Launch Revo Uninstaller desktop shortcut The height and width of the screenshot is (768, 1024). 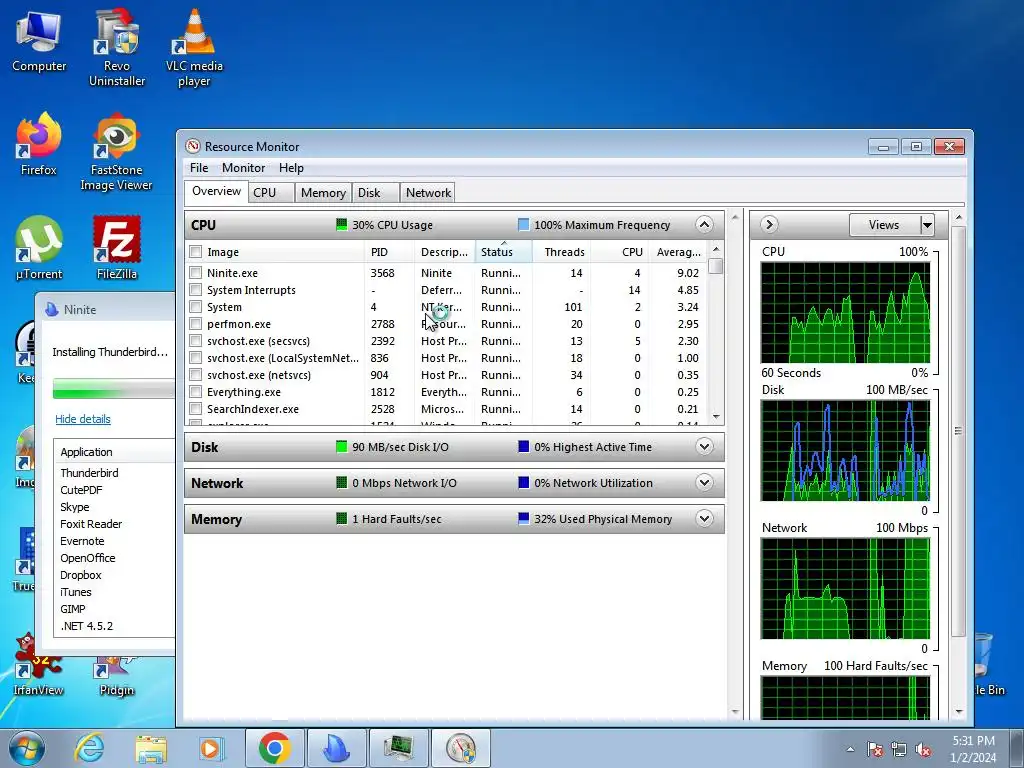(x=117, y=49)
